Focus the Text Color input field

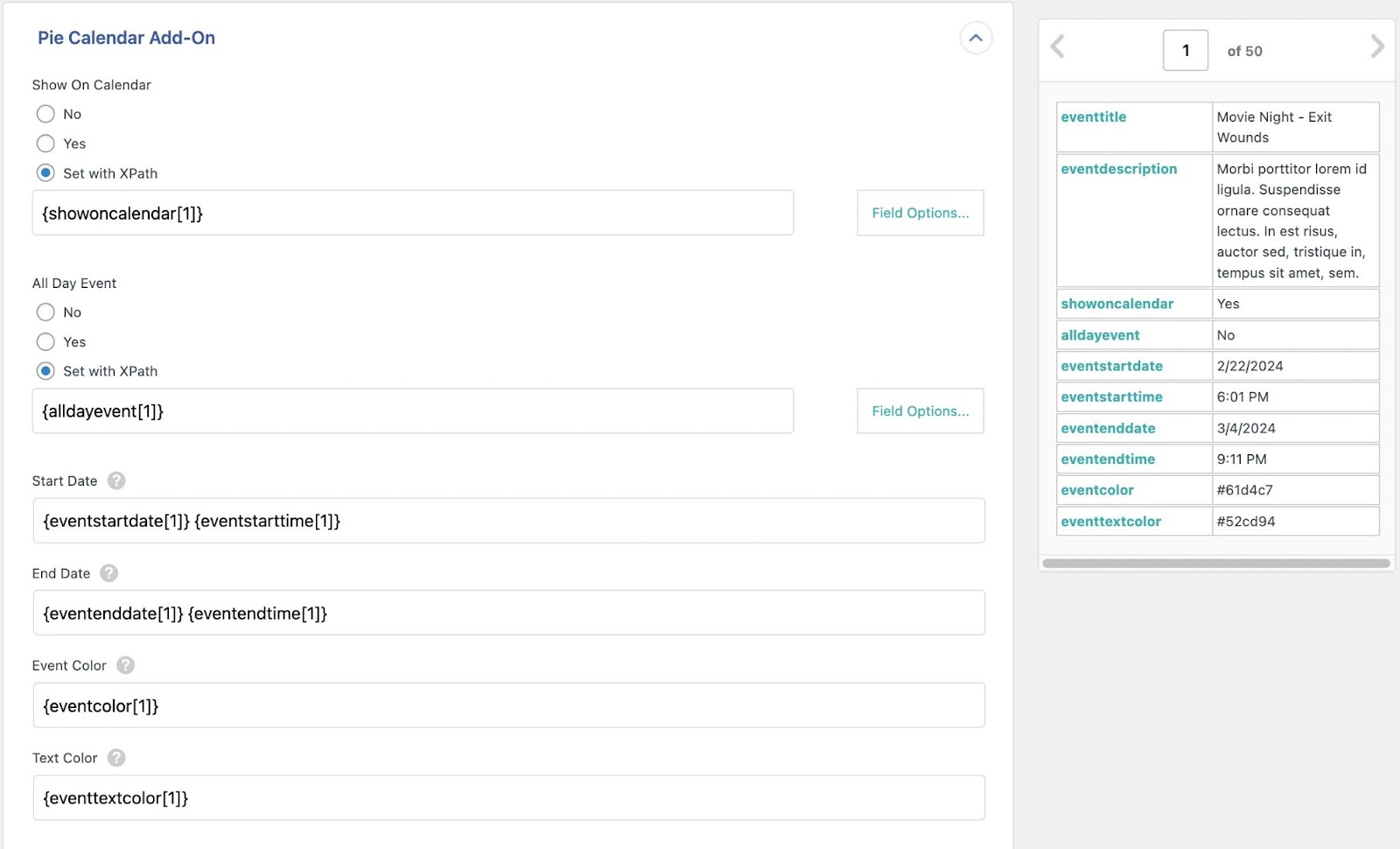coord(508,798)
